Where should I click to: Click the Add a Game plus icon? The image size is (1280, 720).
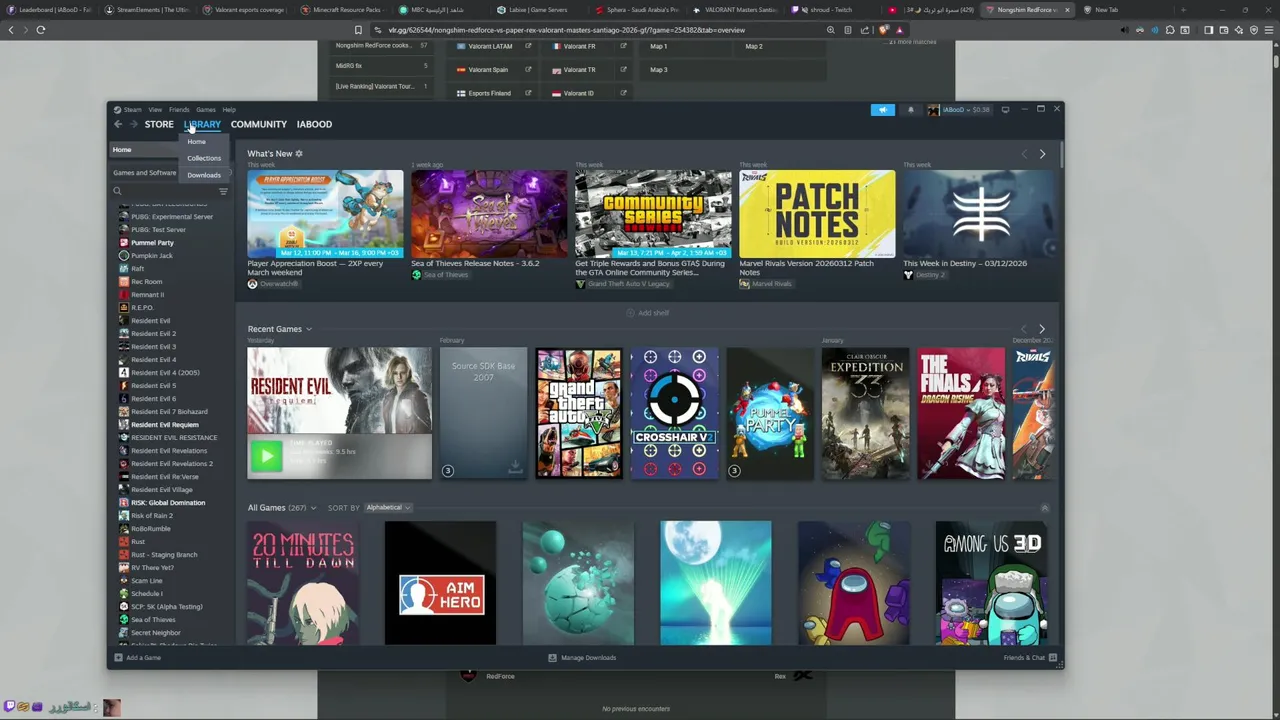pyautogui.click(x=118, y=658)
